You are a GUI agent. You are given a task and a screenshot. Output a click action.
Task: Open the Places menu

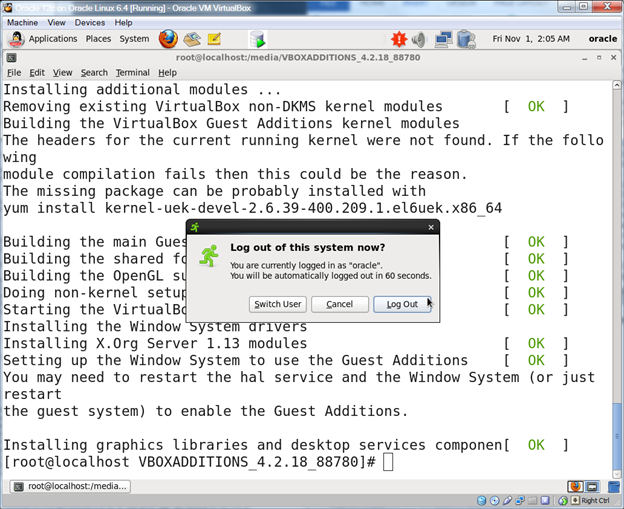point(98,39)
